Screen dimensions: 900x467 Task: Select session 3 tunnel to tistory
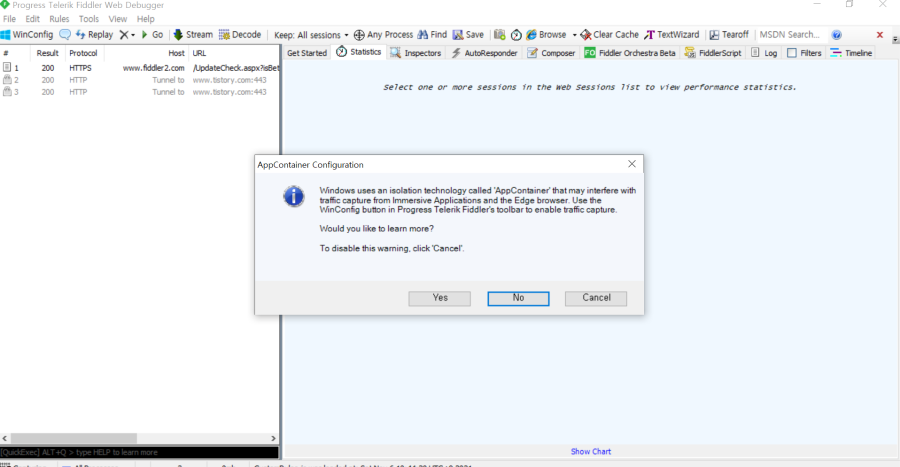pos(140,92)
